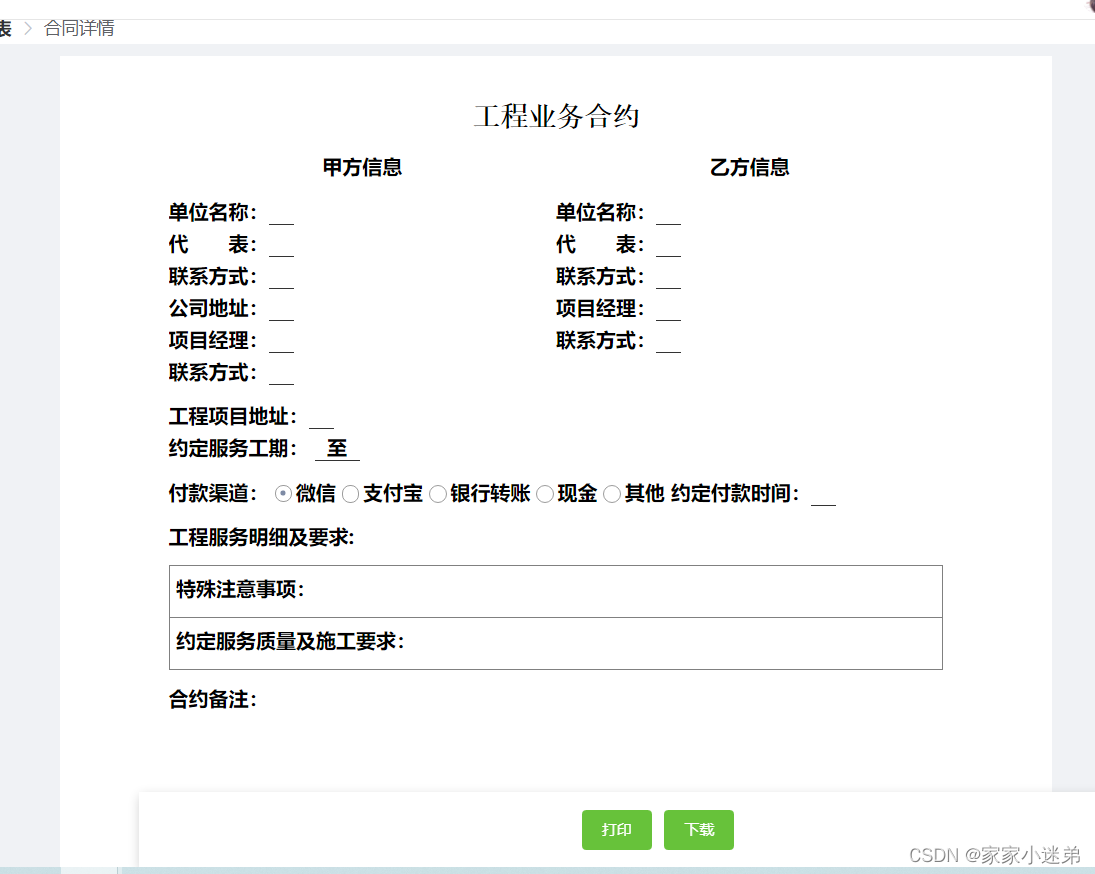Choose 银行转账 as the payment channel
1095x874 pixels.
438,493
